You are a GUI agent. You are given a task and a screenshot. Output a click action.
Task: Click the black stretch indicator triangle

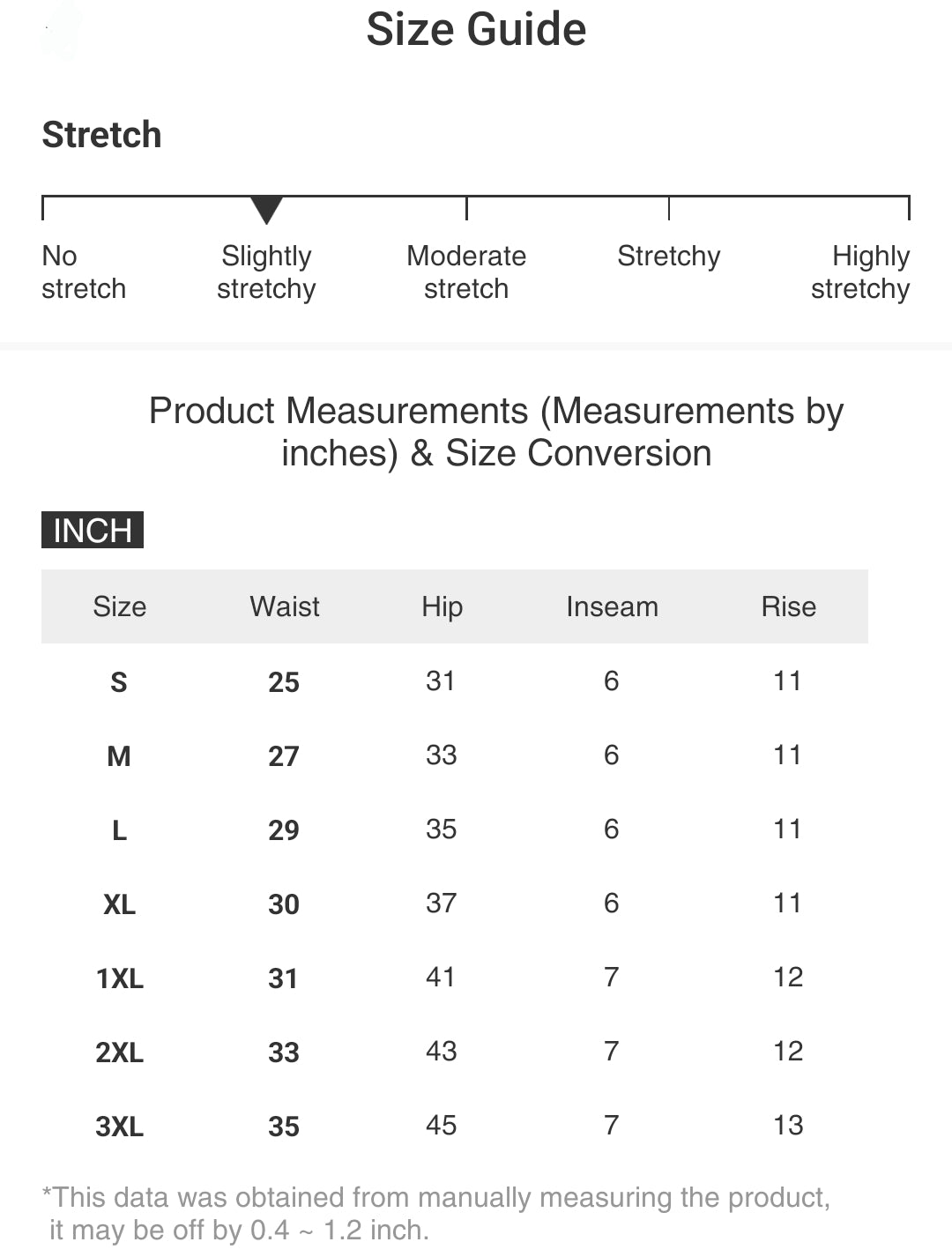click(266, 210)
